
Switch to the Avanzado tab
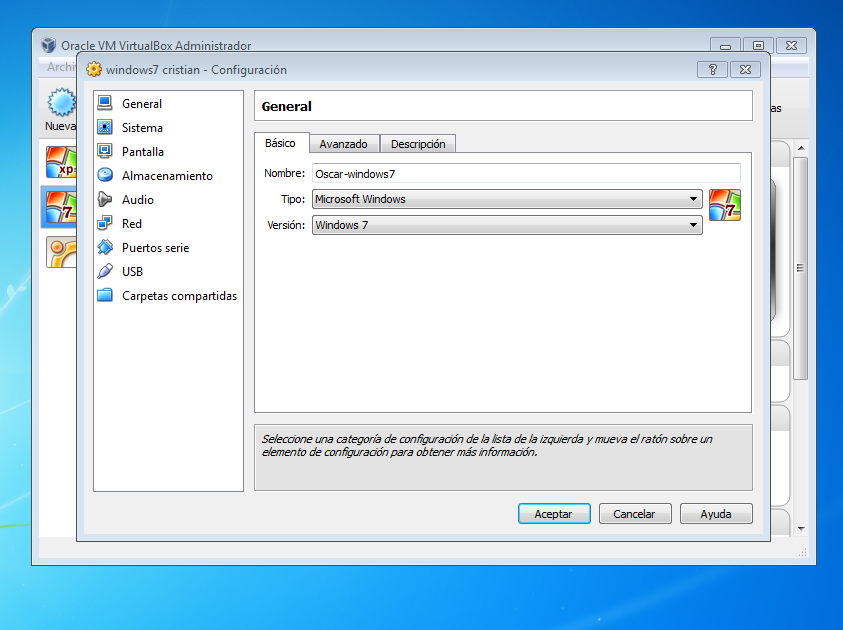pos(344,144)
